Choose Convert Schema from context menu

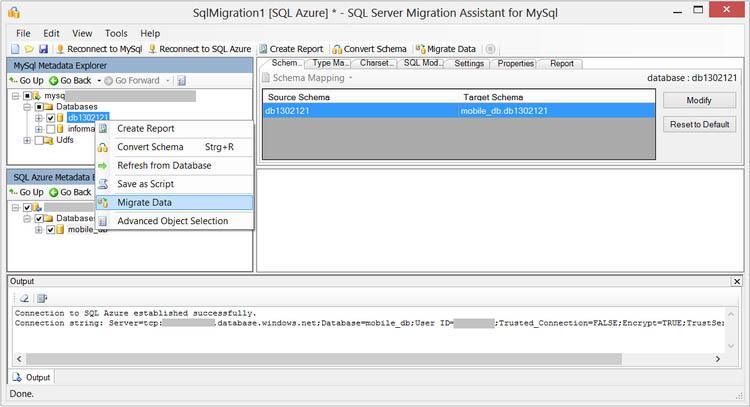point(174,147)
